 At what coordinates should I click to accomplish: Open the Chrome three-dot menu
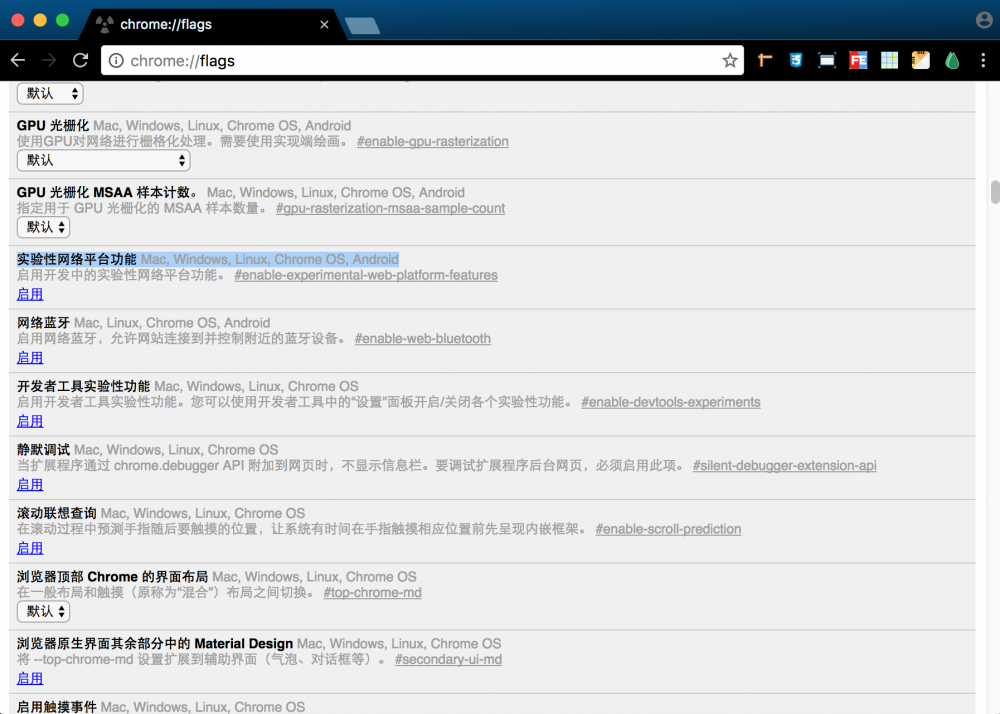tap(983, 61)
